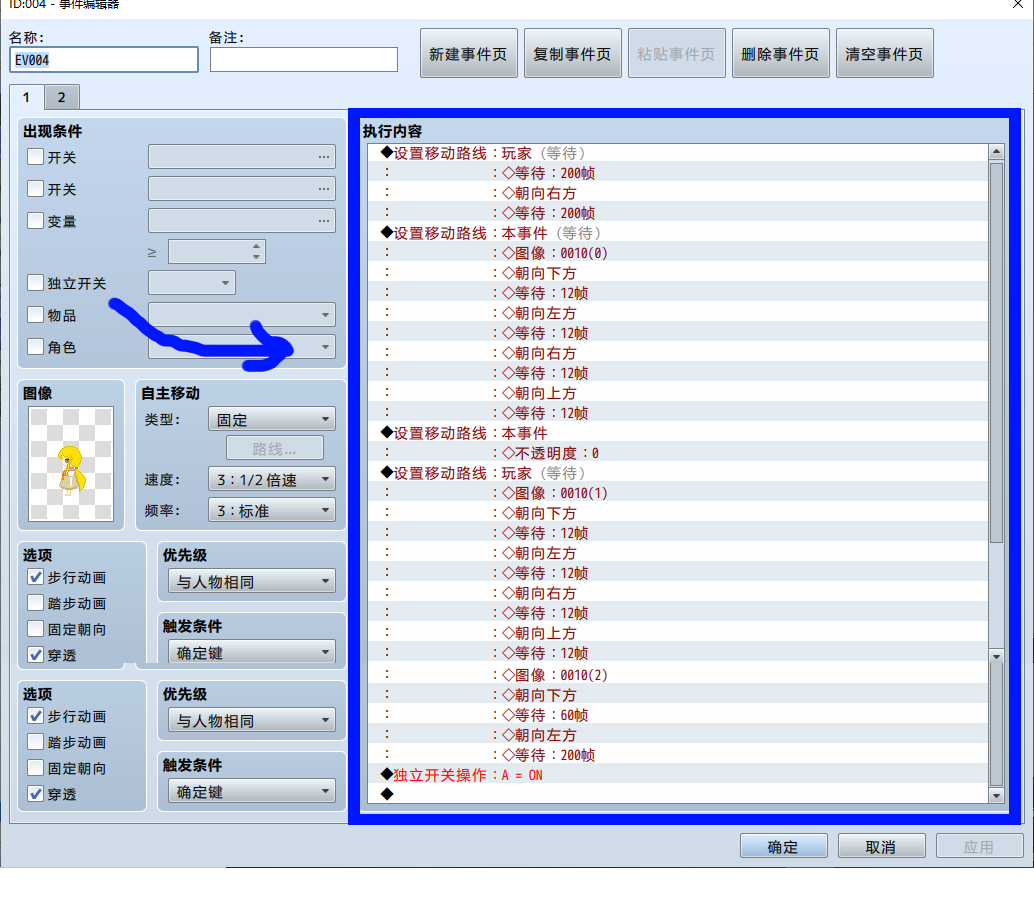Enable the 独立开关 condition checkbox
Screen dimensions: 1034x899
coord(36,283)
